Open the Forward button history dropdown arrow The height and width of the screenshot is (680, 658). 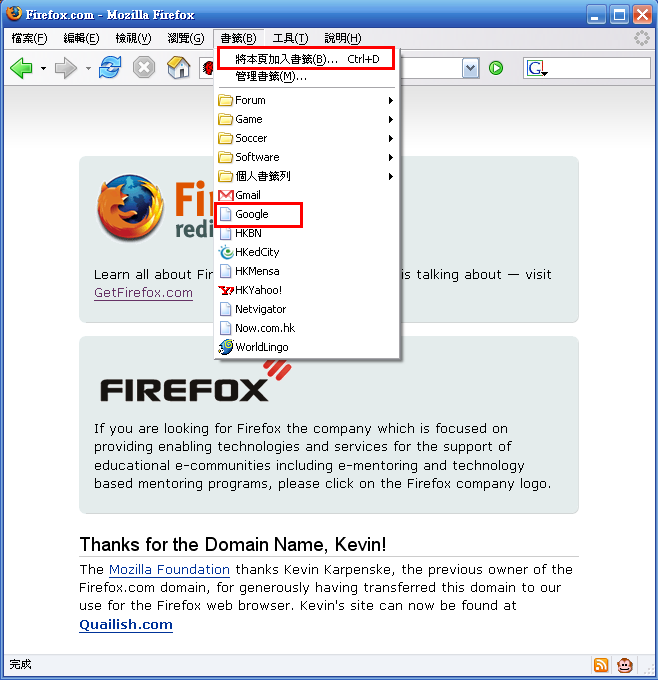tap(88, 69)
